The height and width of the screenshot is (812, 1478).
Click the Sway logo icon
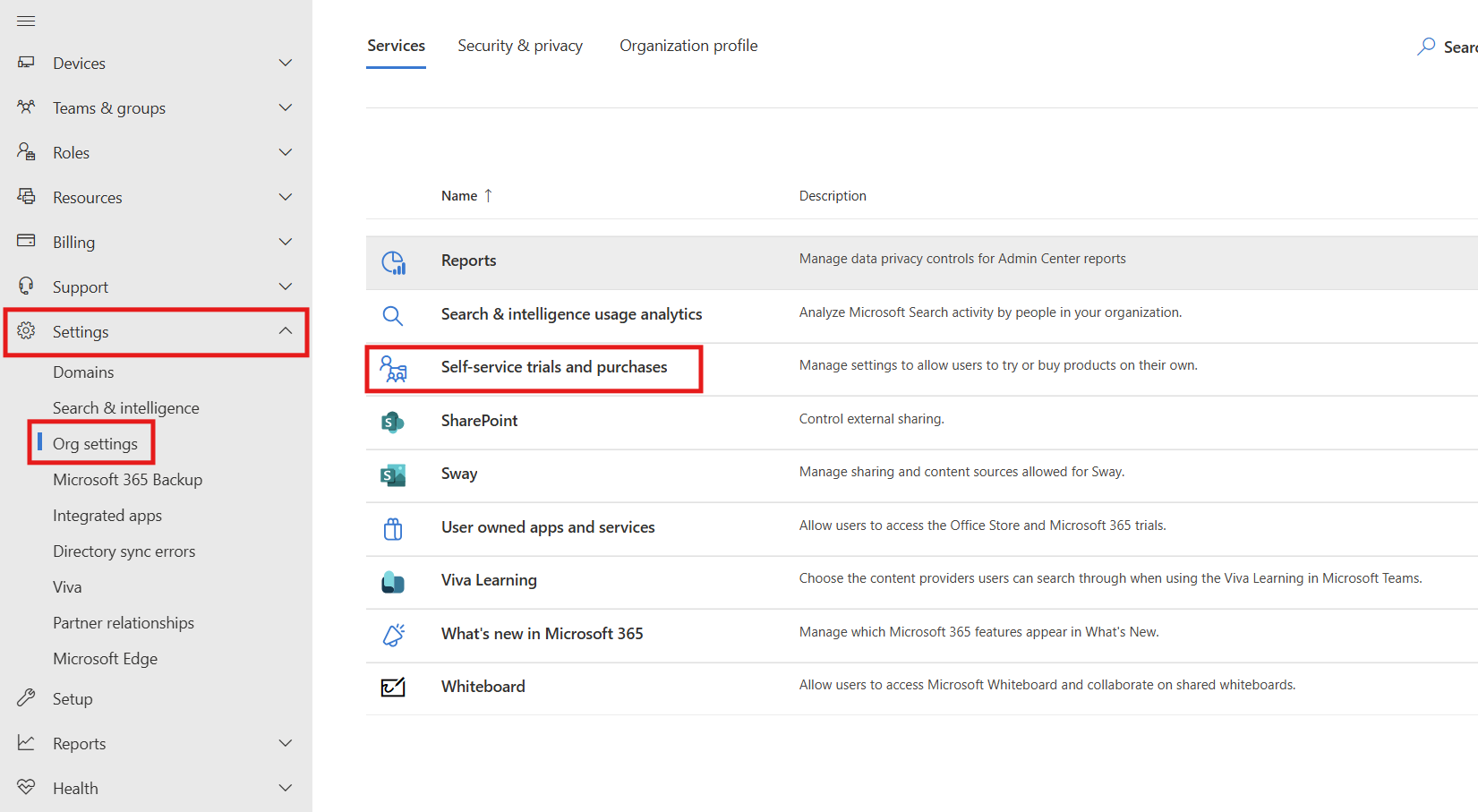(x=392, y=475)
